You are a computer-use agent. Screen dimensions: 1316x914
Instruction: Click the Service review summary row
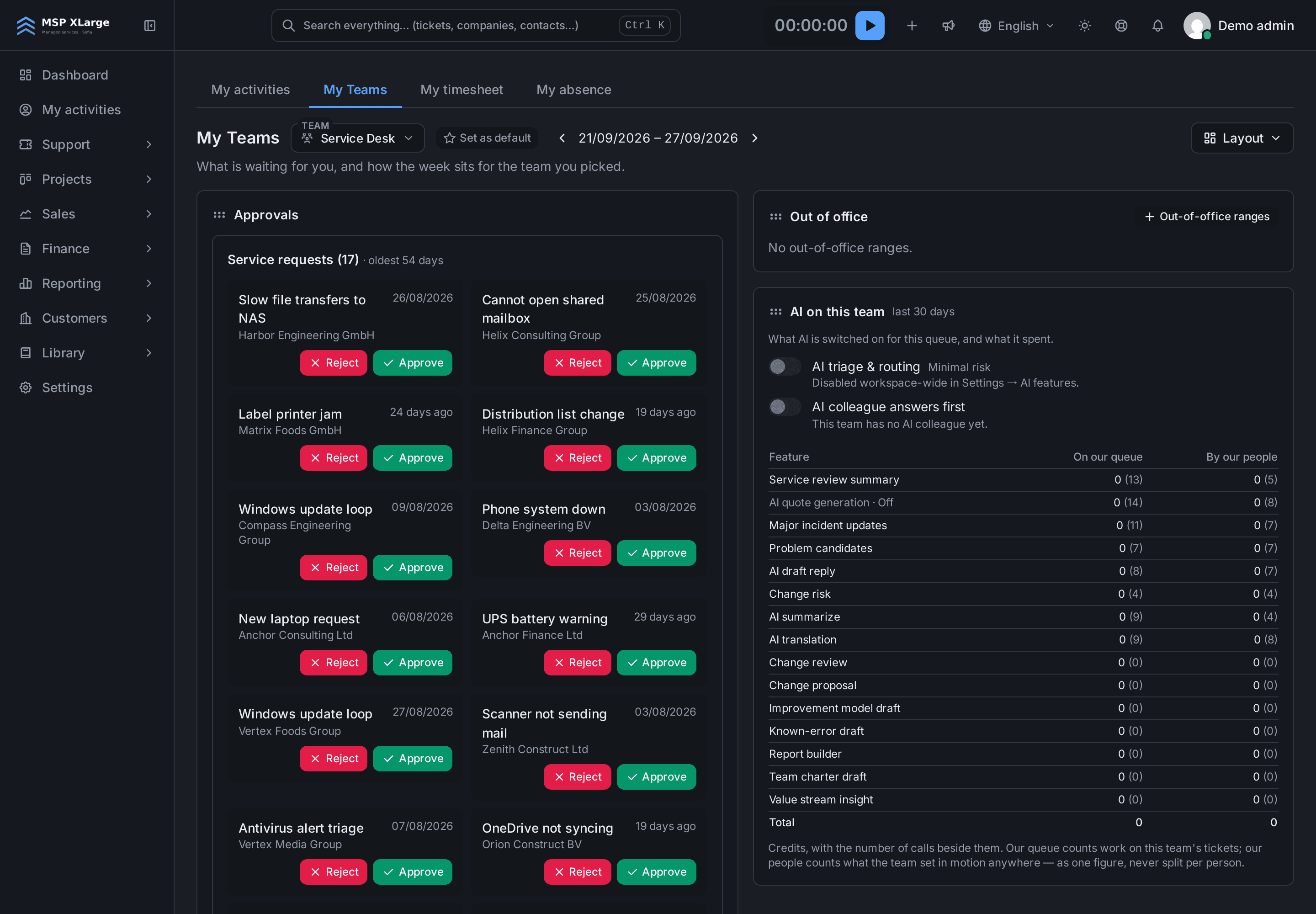point(1023,480)
